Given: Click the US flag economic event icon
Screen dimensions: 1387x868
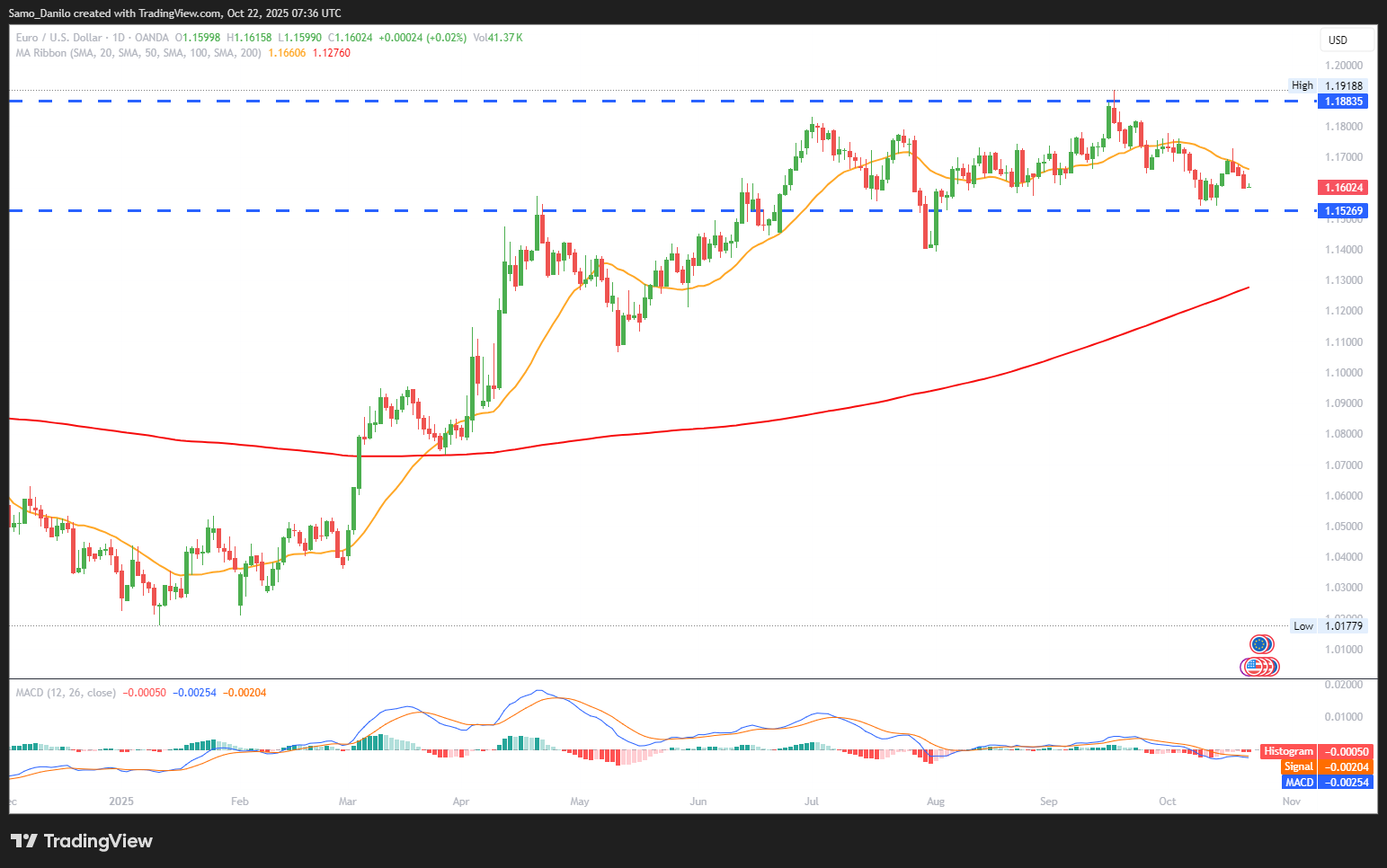Looking at the screenshot, I should tap(1254, 667).
